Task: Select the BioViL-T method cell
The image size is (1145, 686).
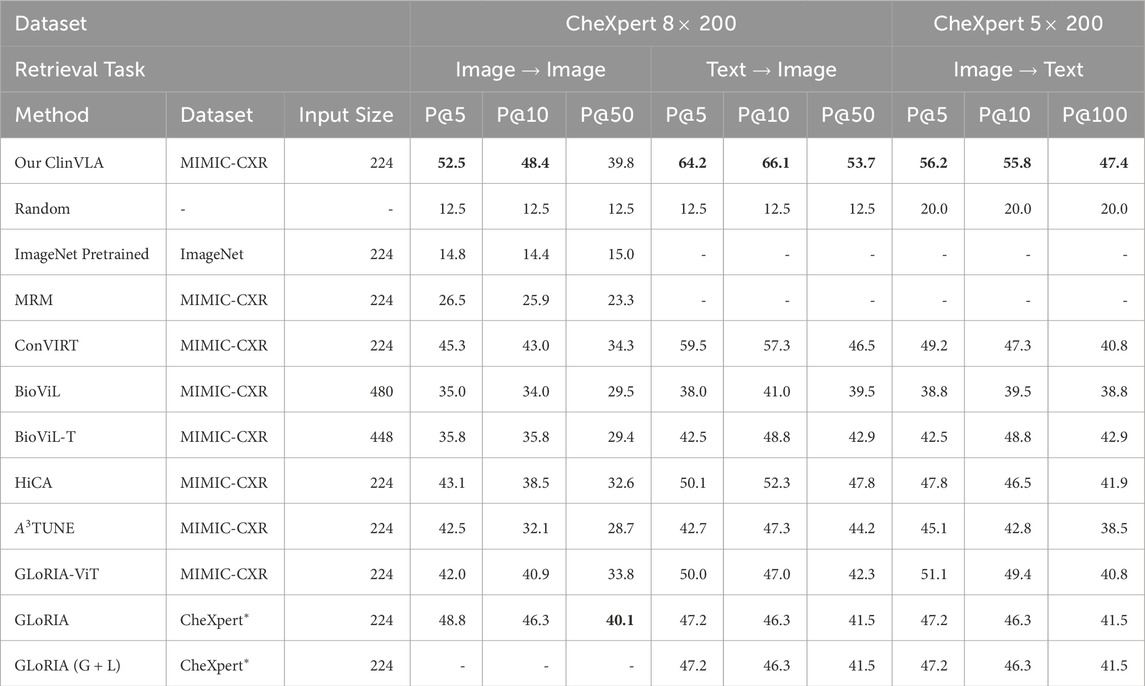Action: tap(47, 437)
